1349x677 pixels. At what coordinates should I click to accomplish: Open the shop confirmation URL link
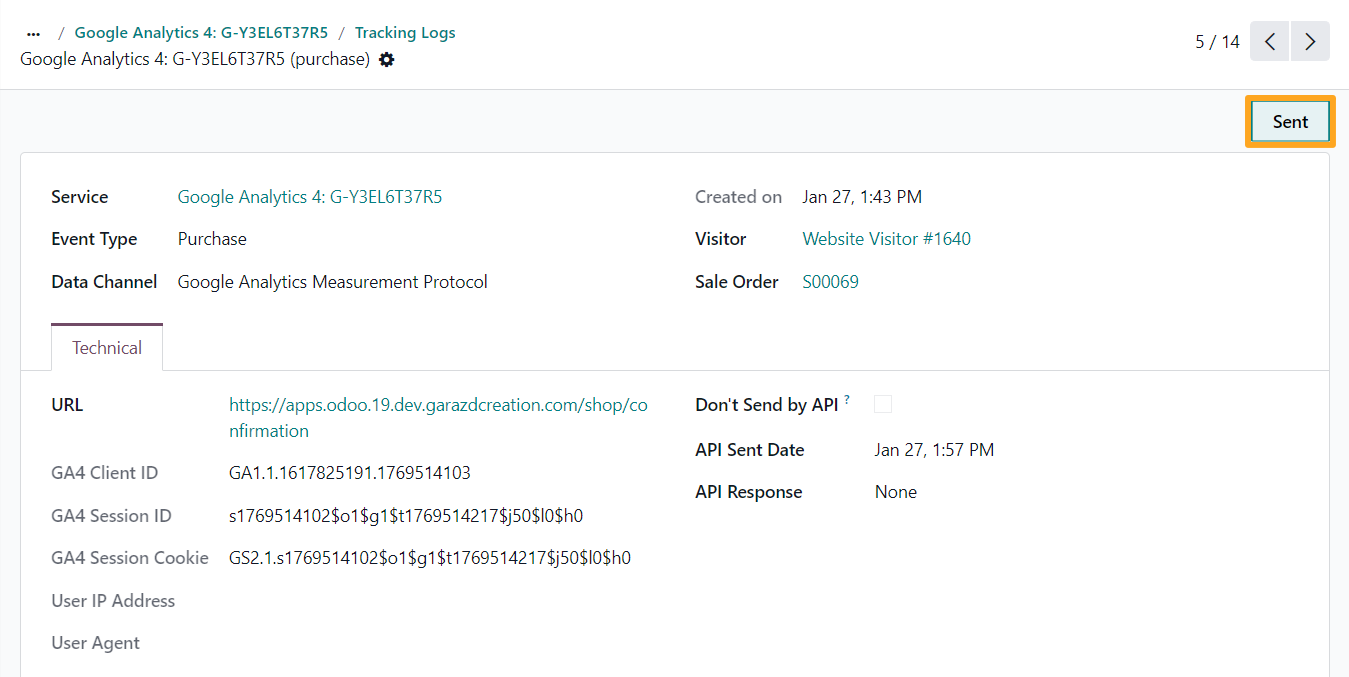(x=438, y=418)
